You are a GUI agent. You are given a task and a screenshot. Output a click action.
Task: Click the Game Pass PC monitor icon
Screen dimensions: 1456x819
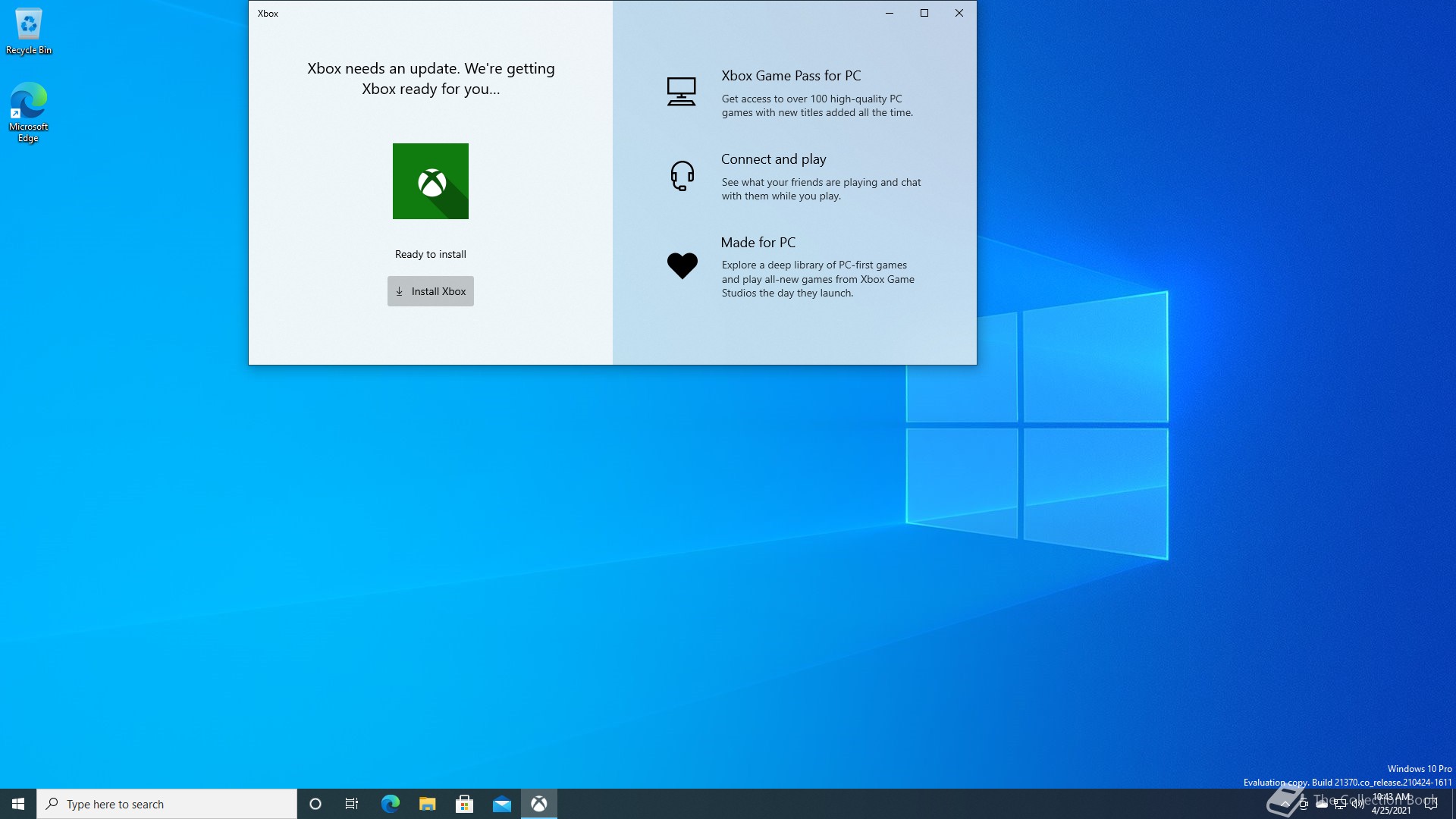pyautogui.click(x=681, y=92)
